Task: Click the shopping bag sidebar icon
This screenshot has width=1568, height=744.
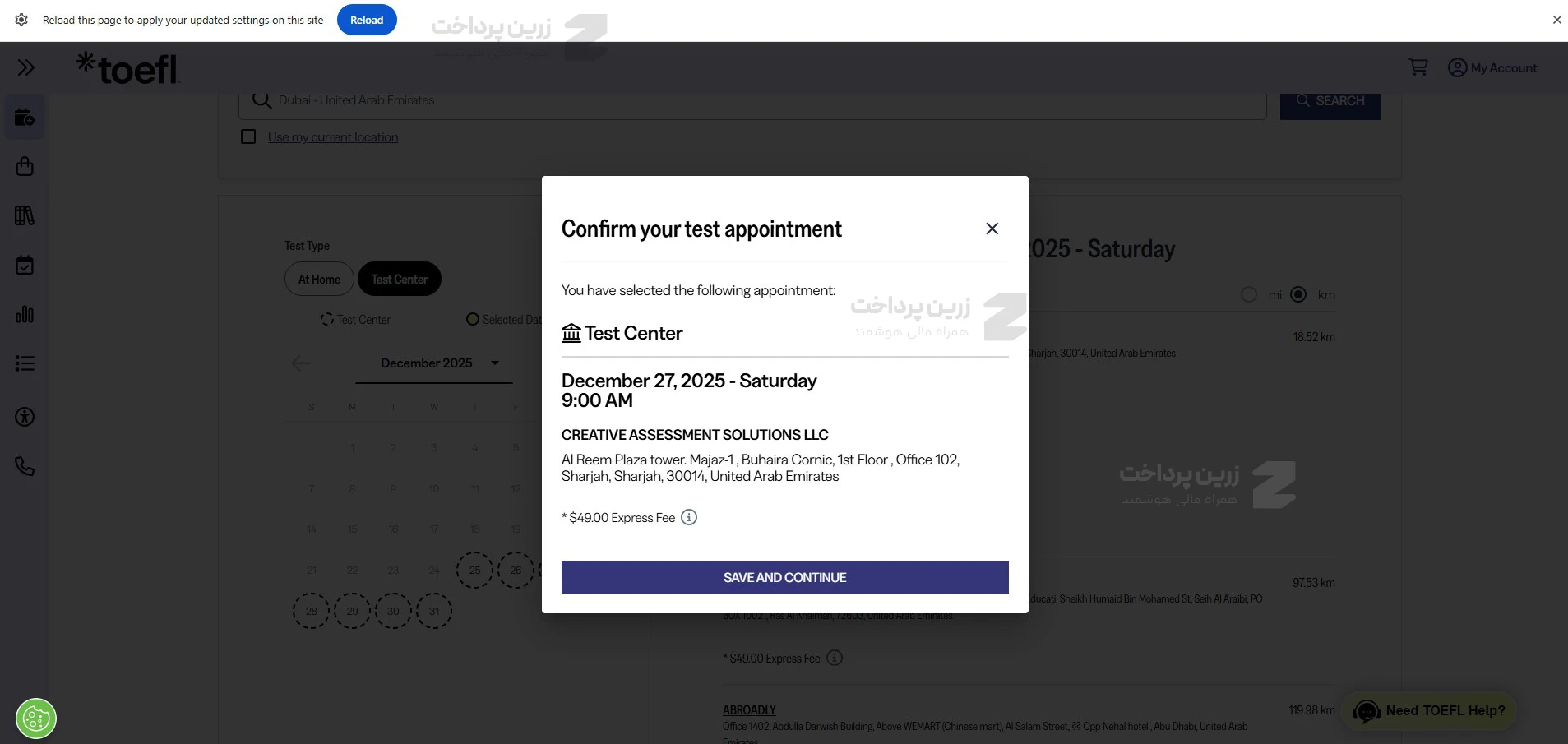Action: point(25,167)
